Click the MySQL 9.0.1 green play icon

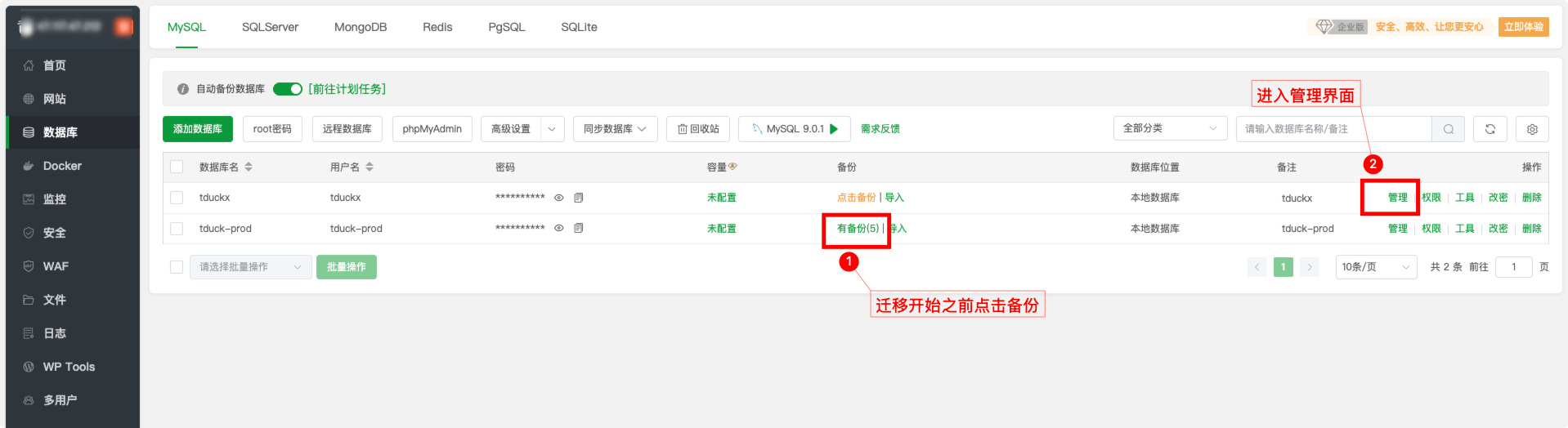coord(835,129)
